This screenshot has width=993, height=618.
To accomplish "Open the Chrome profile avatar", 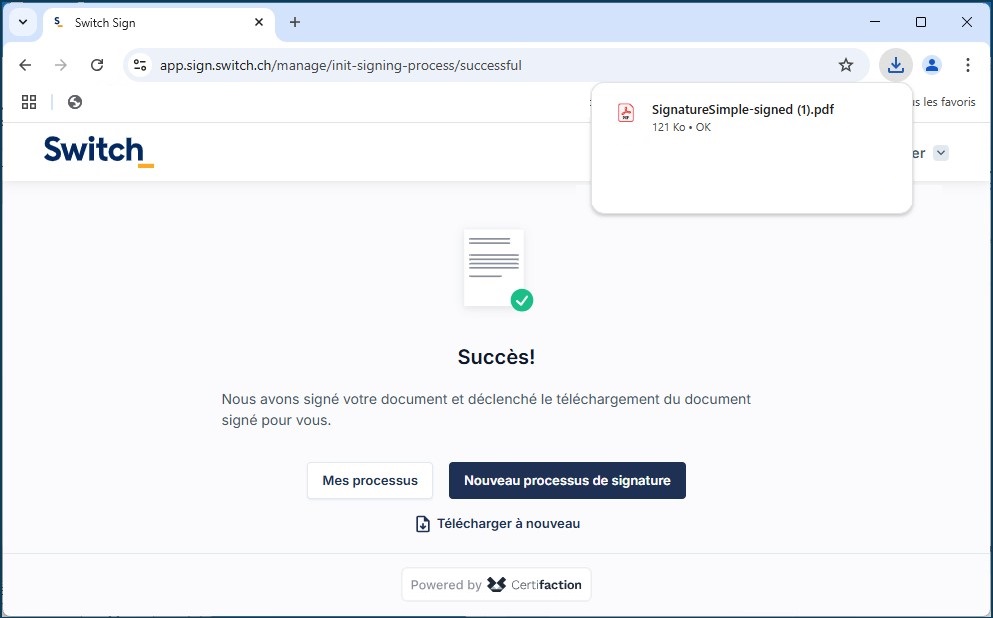I will click(x=932, y=65).
